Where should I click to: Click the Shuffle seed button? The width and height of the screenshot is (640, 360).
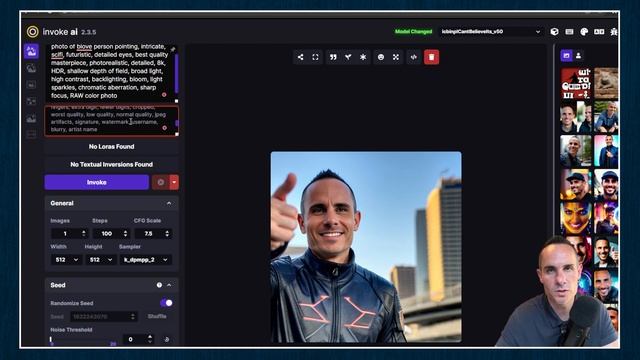tap(157, 316)
